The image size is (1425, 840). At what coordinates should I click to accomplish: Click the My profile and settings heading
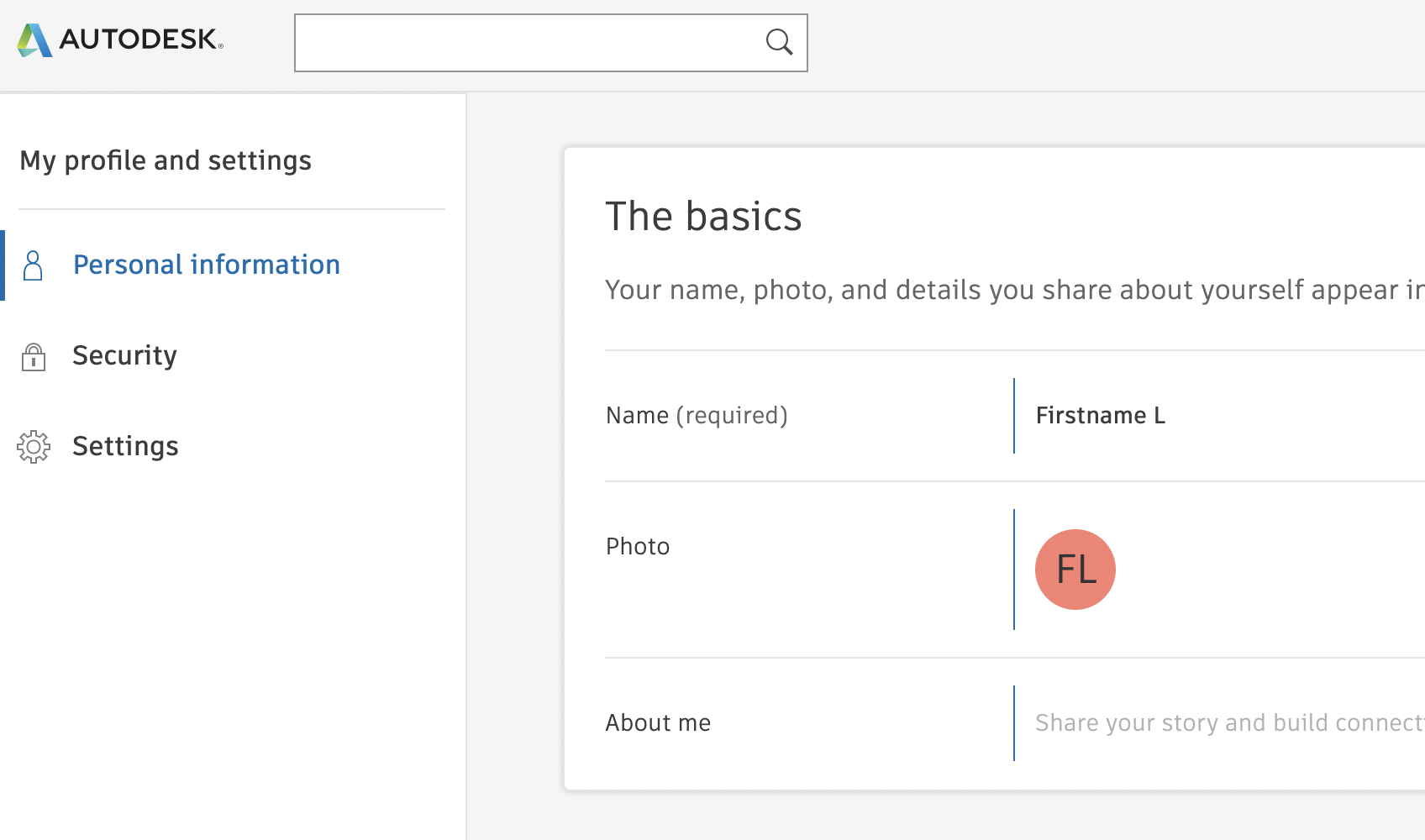point(166,160)
